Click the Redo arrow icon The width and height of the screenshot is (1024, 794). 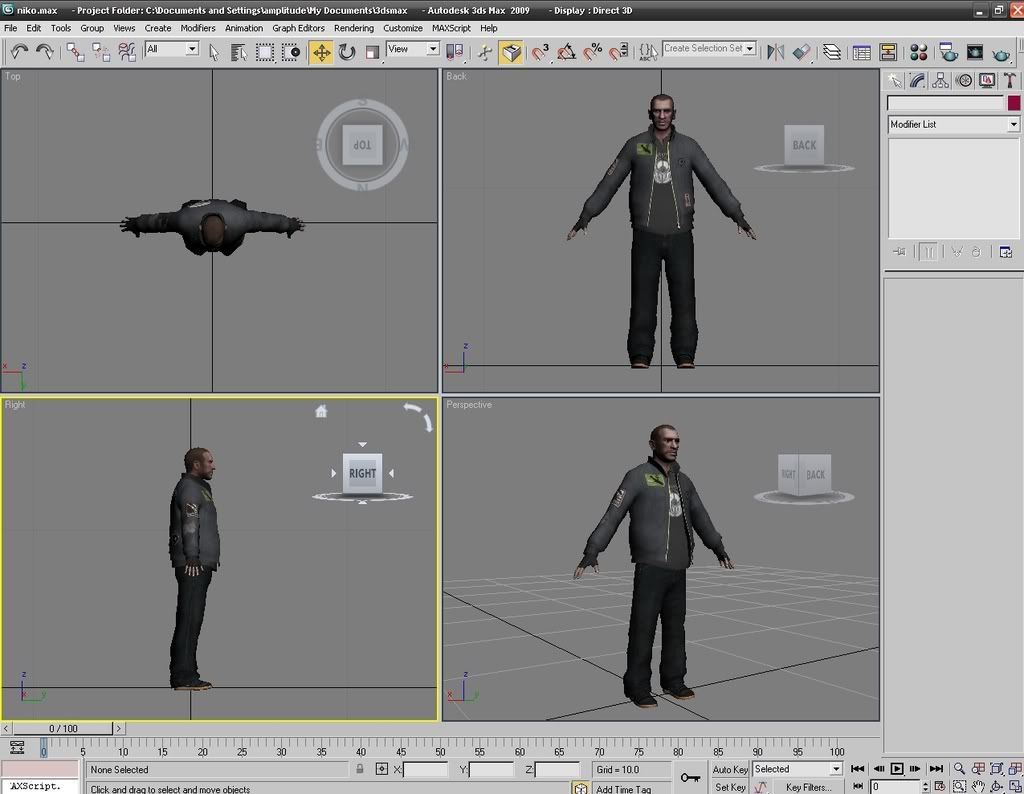click(x=44, y=52)
